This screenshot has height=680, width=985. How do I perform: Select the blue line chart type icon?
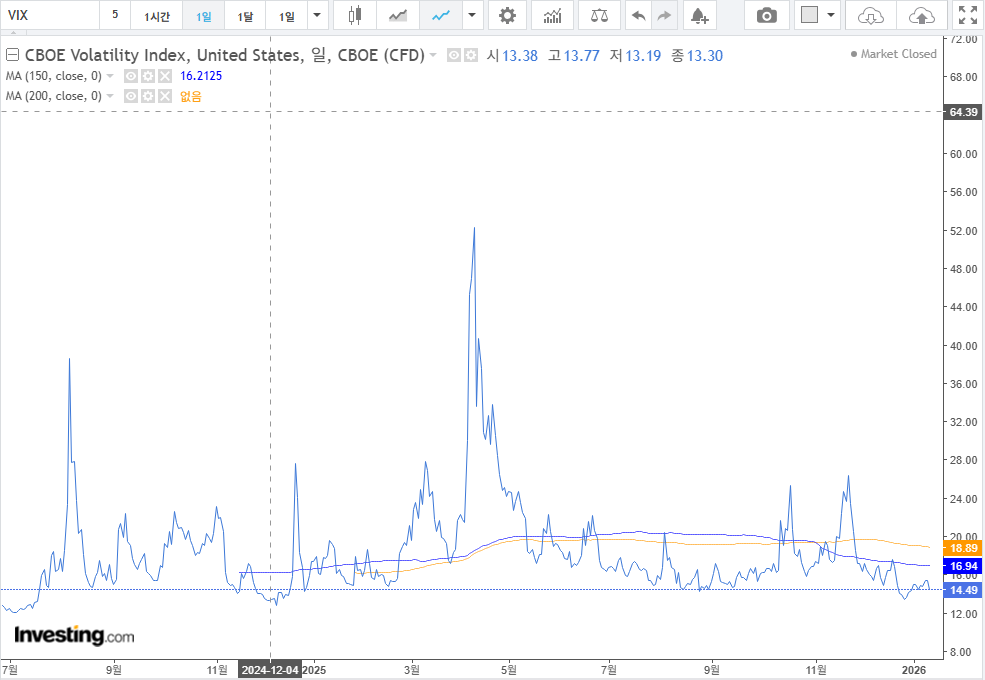tap(441, 15)
